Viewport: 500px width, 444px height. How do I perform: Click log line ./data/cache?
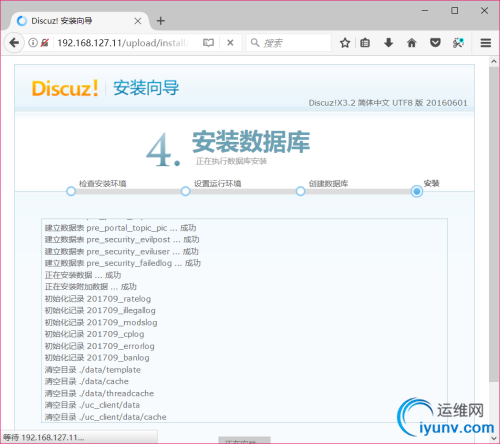click(87, 382)
